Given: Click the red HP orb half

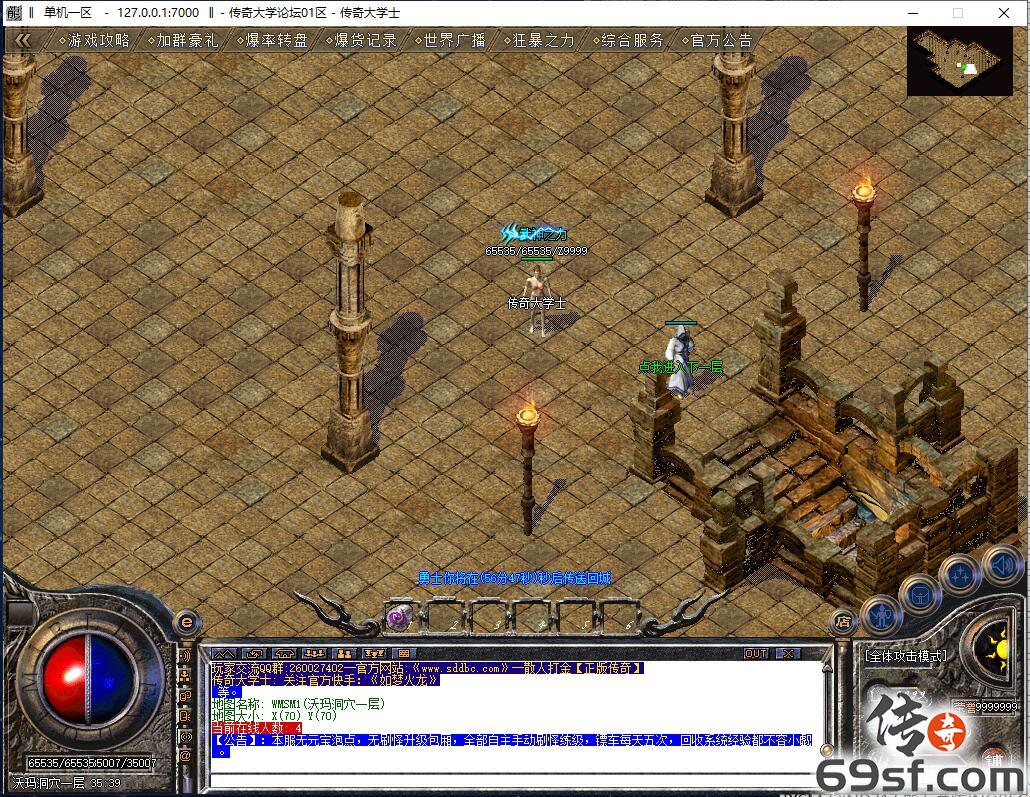Looking at the screenshot, I should 64,679.
